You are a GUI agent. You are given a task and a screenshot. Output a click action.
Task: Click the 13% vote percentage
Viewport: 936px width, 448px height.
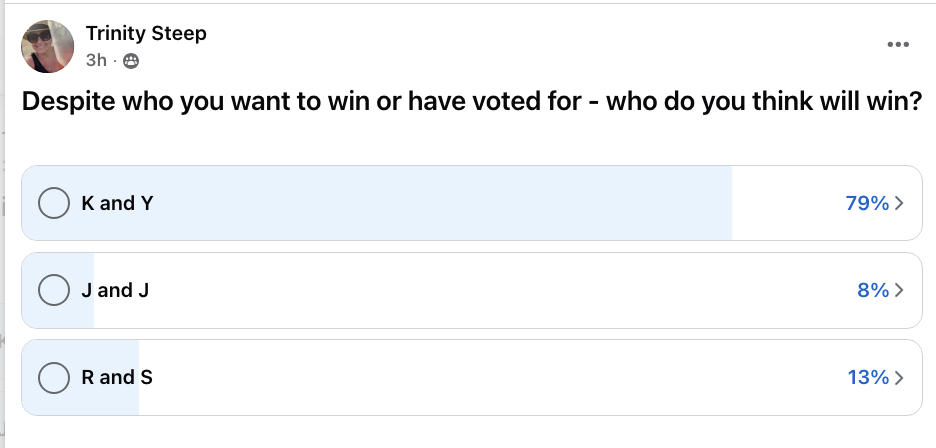pyautogui.click(x=867, y=378)
